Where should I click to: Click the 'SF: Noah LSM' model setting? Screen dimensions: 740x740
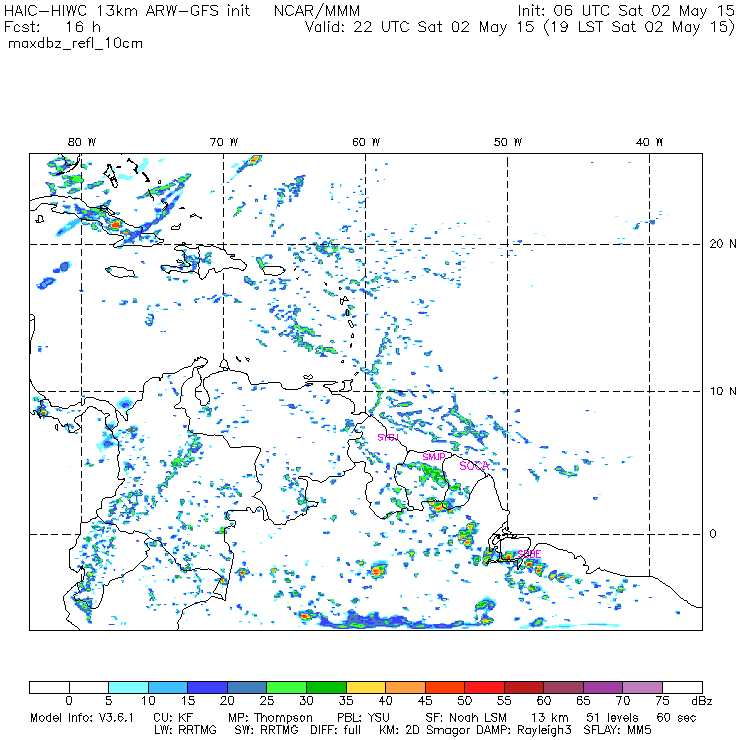(x=466, y=718)
